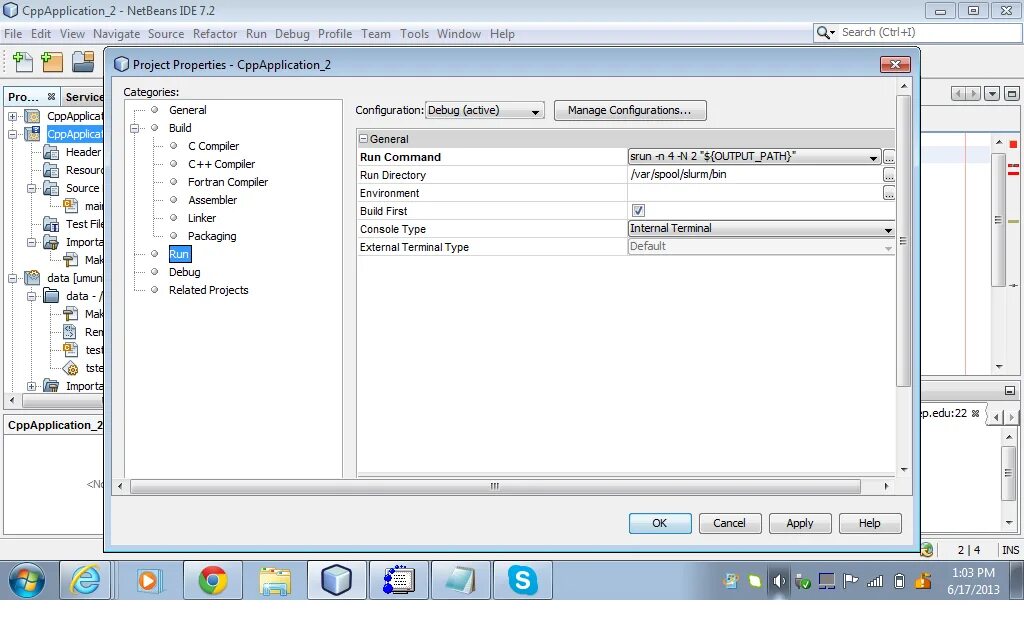The height and width of the screenshot is (624, 1024).
Task: Open the notepad app from the taskbar
Action: [x=461, y=580]
